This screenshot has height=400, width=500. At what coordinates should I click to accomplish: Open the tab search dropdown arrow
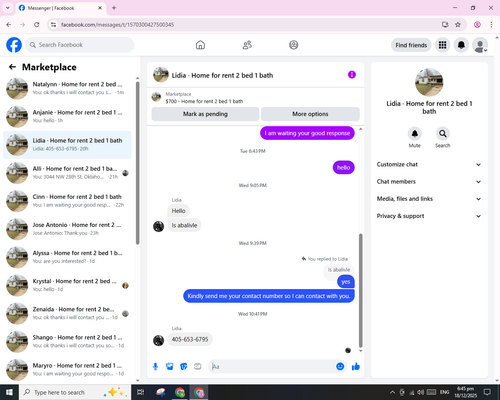click(x=8, y=8)
